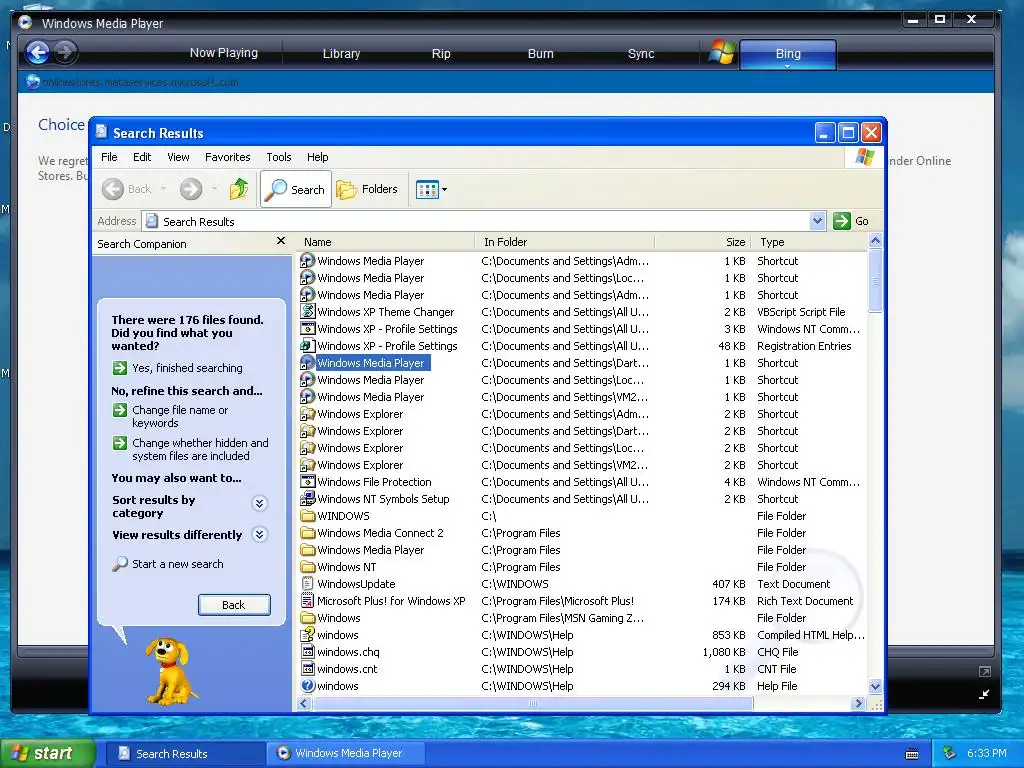Screen dimensions: 1024x768
Task: Open the Forward history dropdown arrow
Action: (214, 189)
